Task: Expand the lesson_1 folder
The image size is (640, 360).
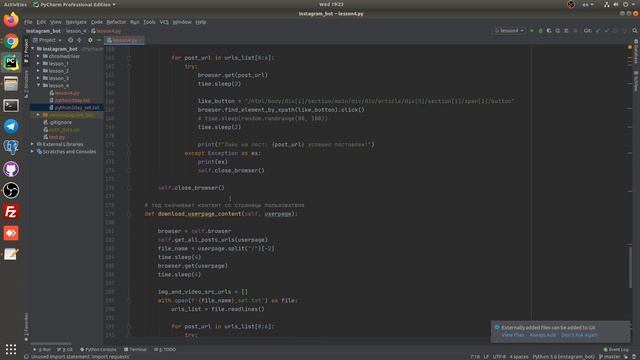Action: [x=38, y=63]
